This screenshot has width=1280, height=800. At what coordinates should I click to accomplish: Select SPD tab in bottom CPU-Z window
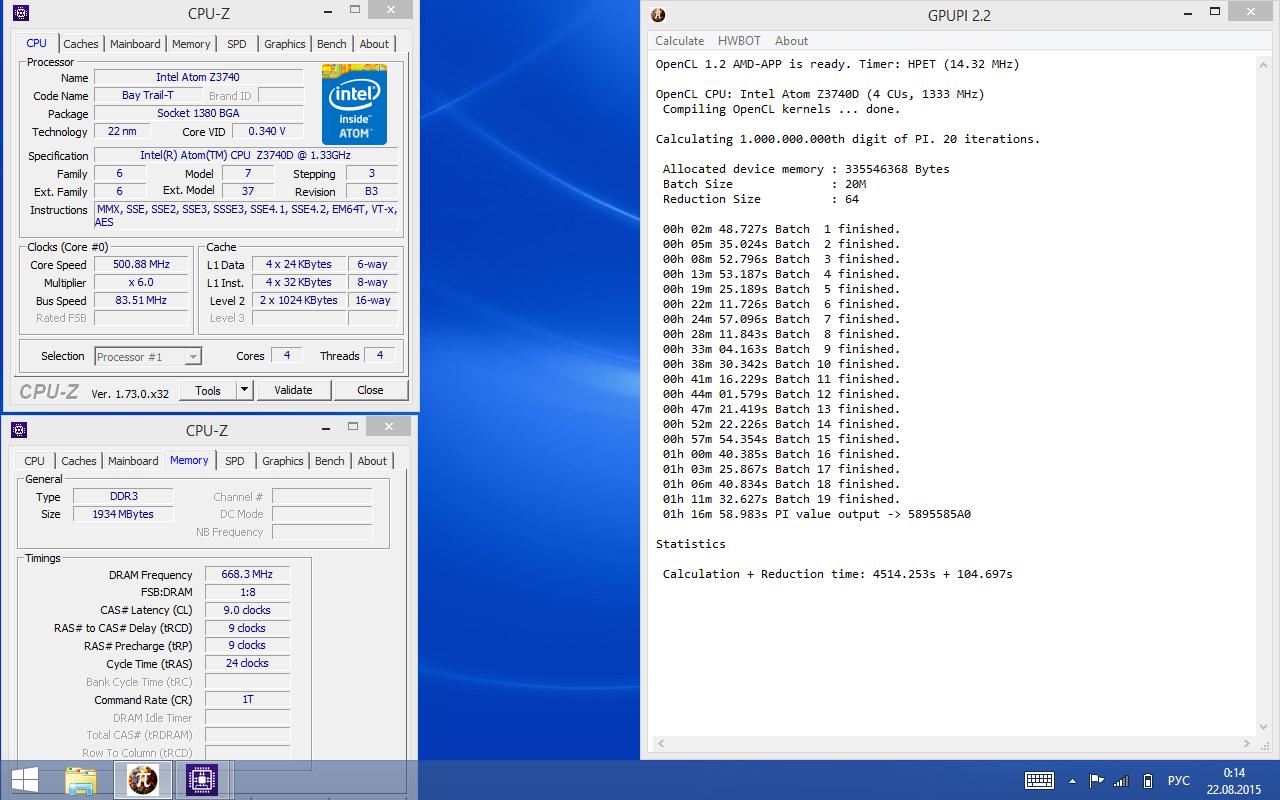pyautogui.click(x=235, y=461)
